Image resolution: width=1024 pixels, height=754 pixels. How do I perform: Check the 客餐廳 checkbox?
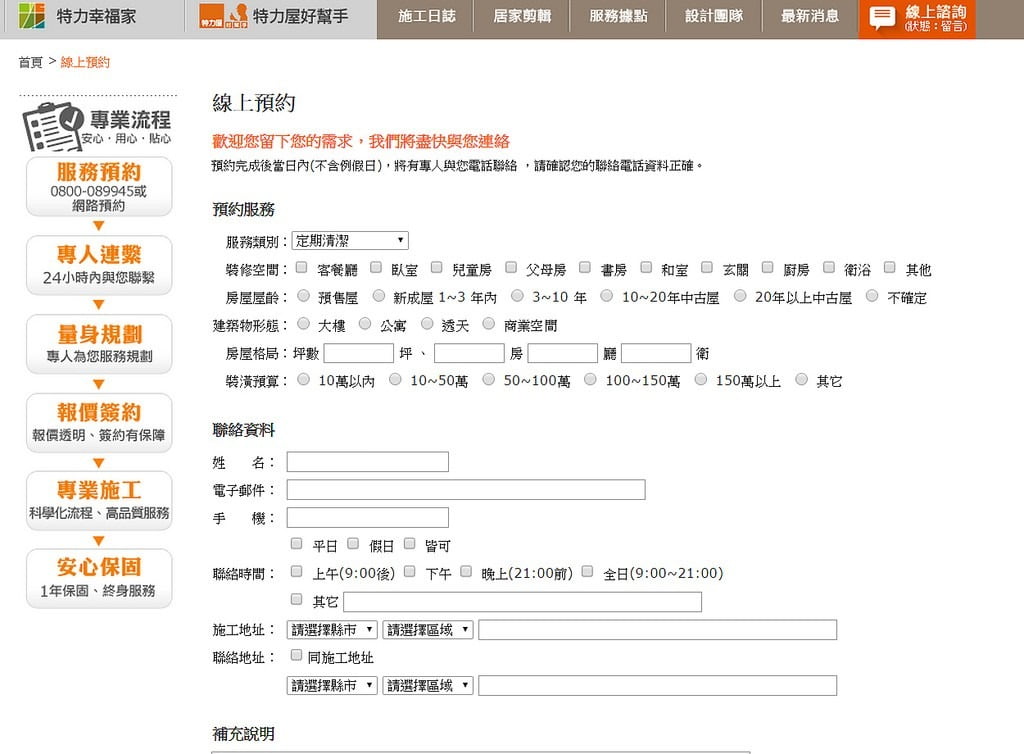pos(301,268)
